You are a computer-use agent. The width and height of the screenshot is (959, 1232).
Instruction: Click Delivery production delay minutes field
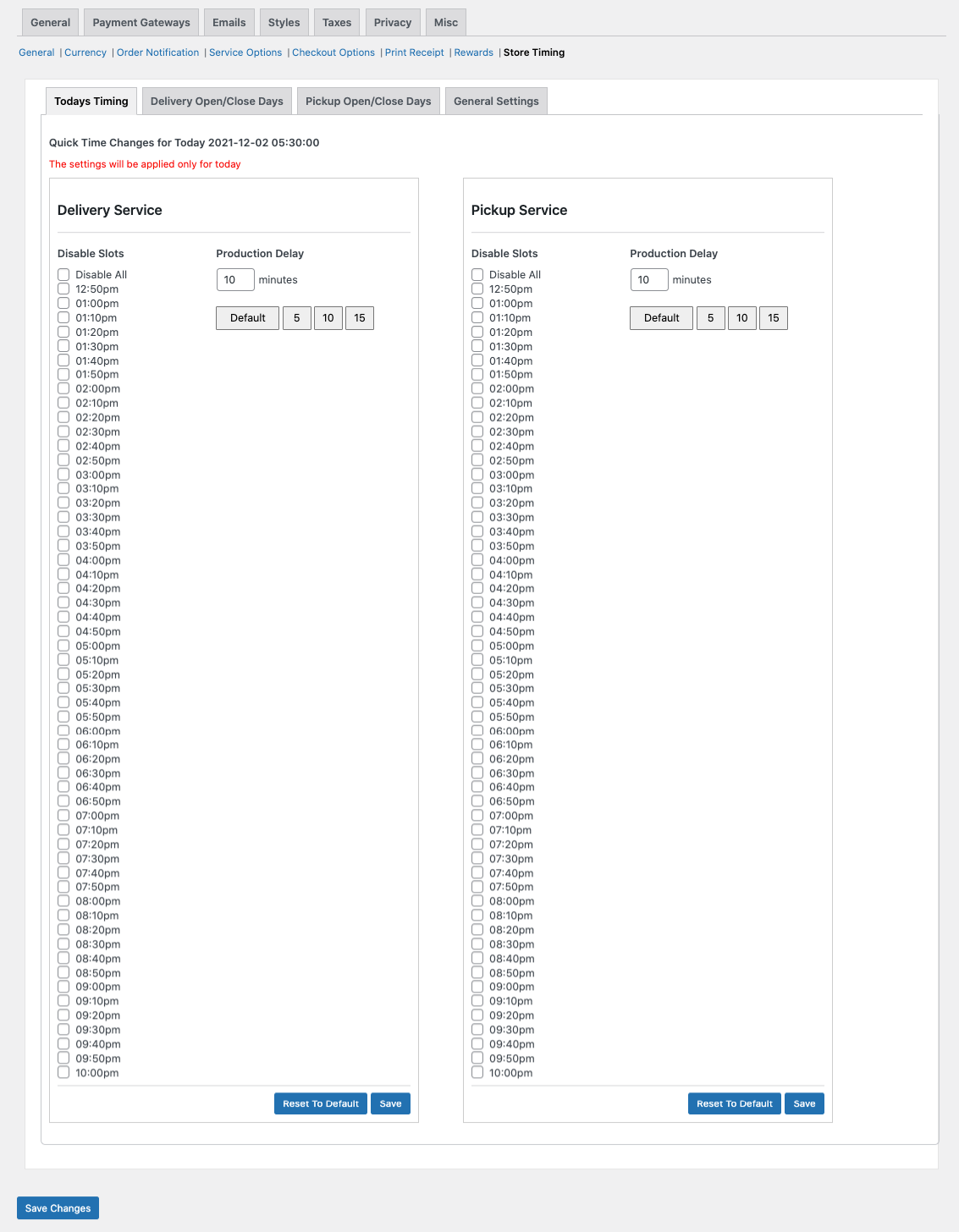point(235,280)
